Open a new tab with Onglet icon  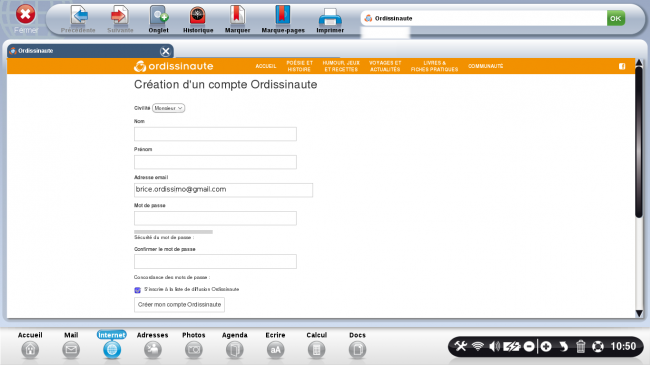coord(158,19)
